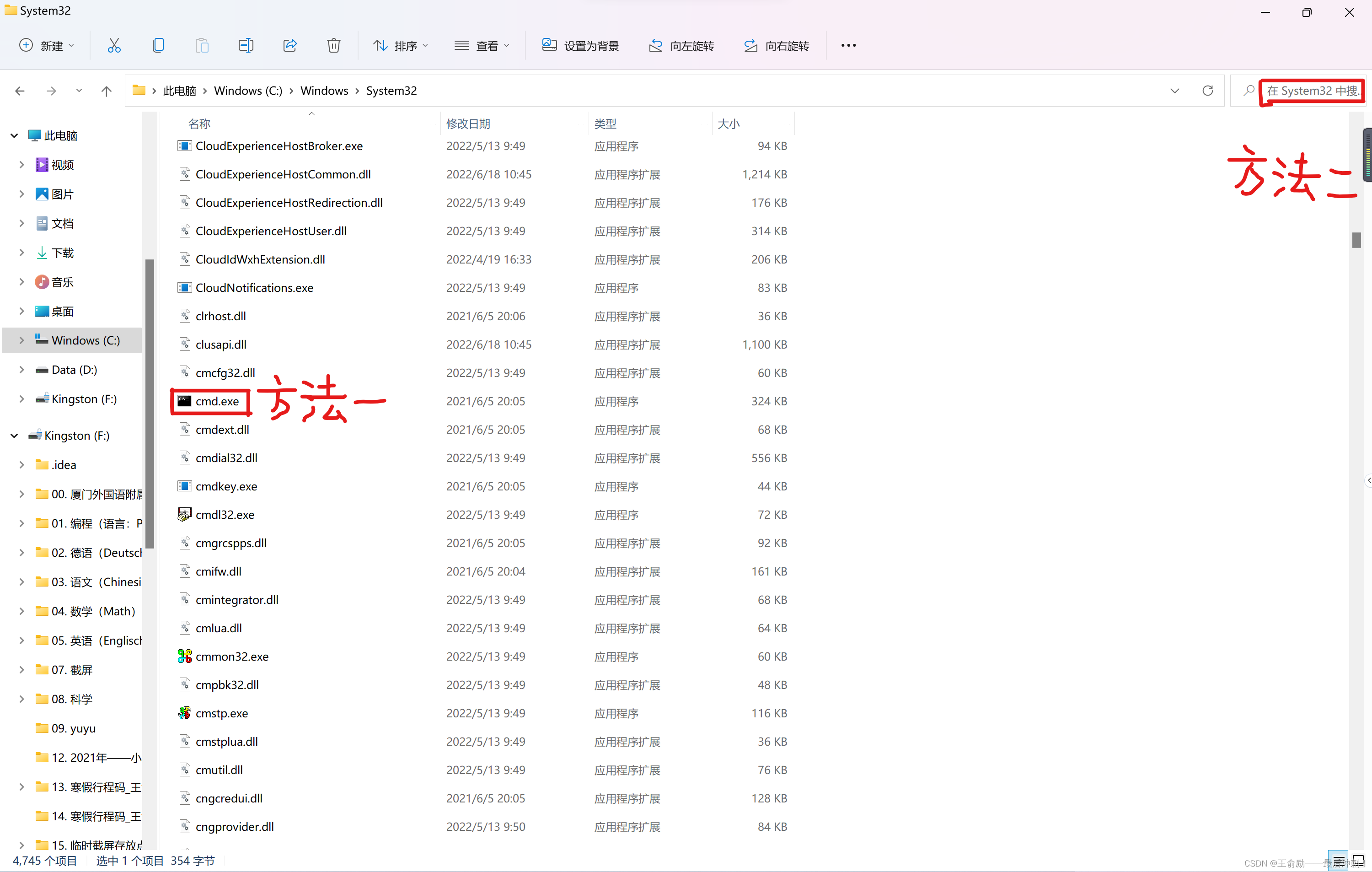The image size is (1372, 872).
Task: Expand the Data (D:) drive tree node
Action: [x=21, y=370]
